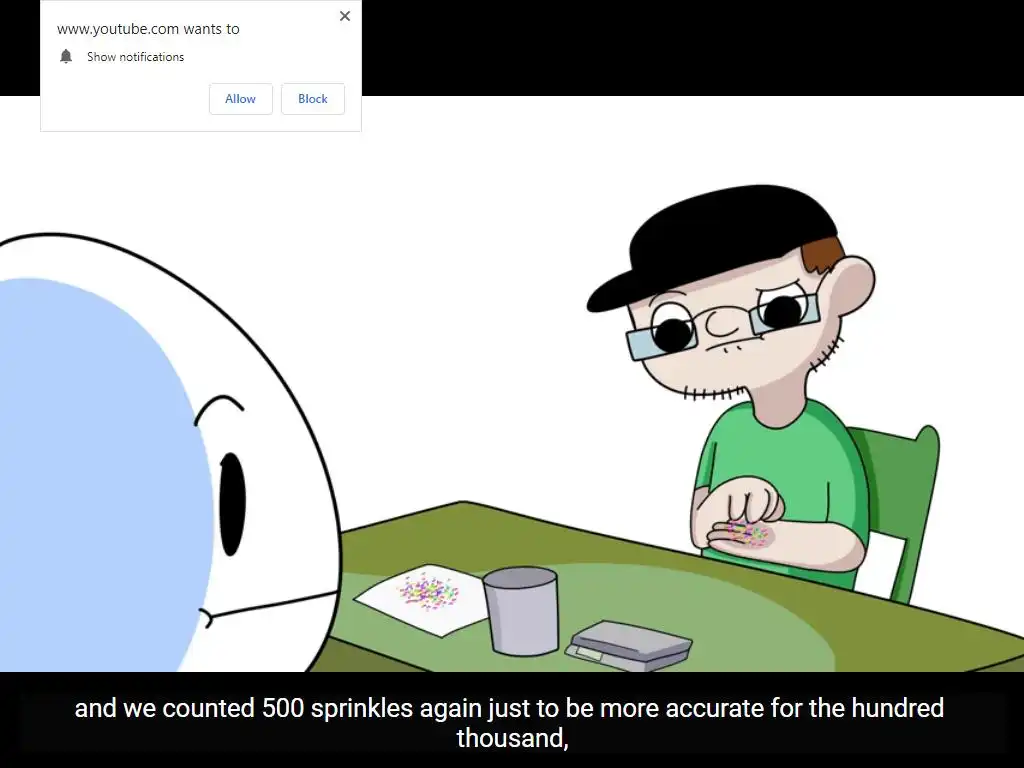Click the white character's eyebrow
This screenshot has width=1024, height=768.
(x=218, y=408)
